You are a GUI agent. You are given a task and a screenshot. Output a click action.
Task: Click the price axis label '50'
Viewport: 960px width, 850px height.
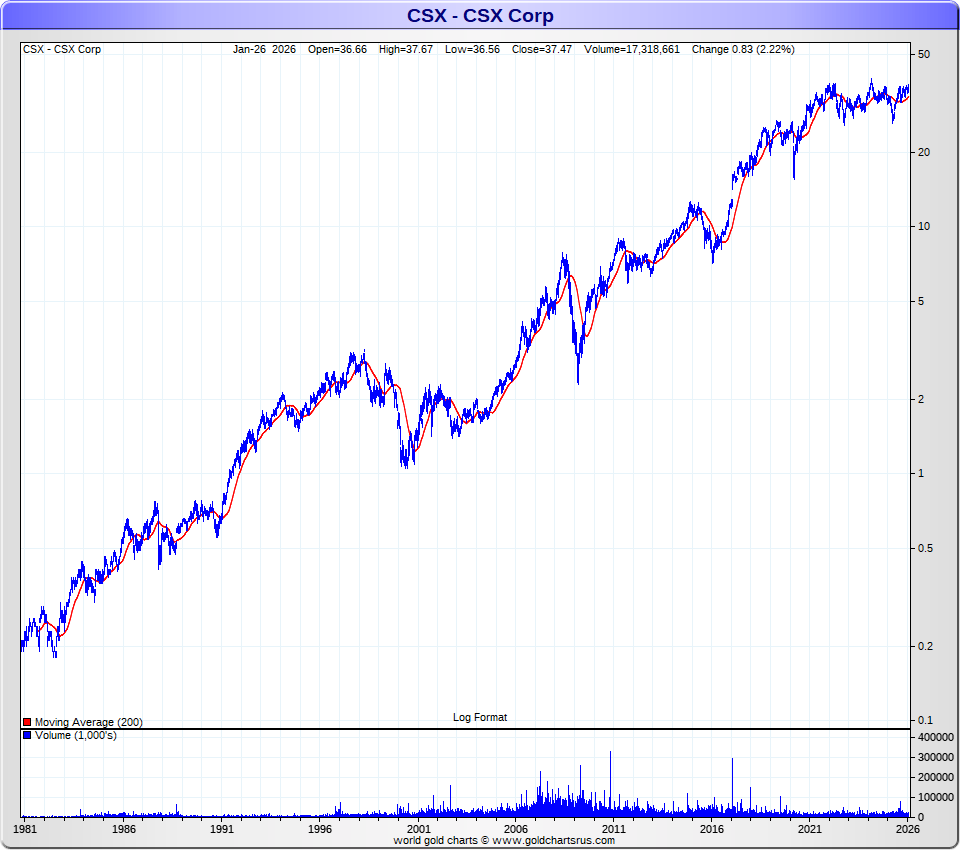[924, 54]
